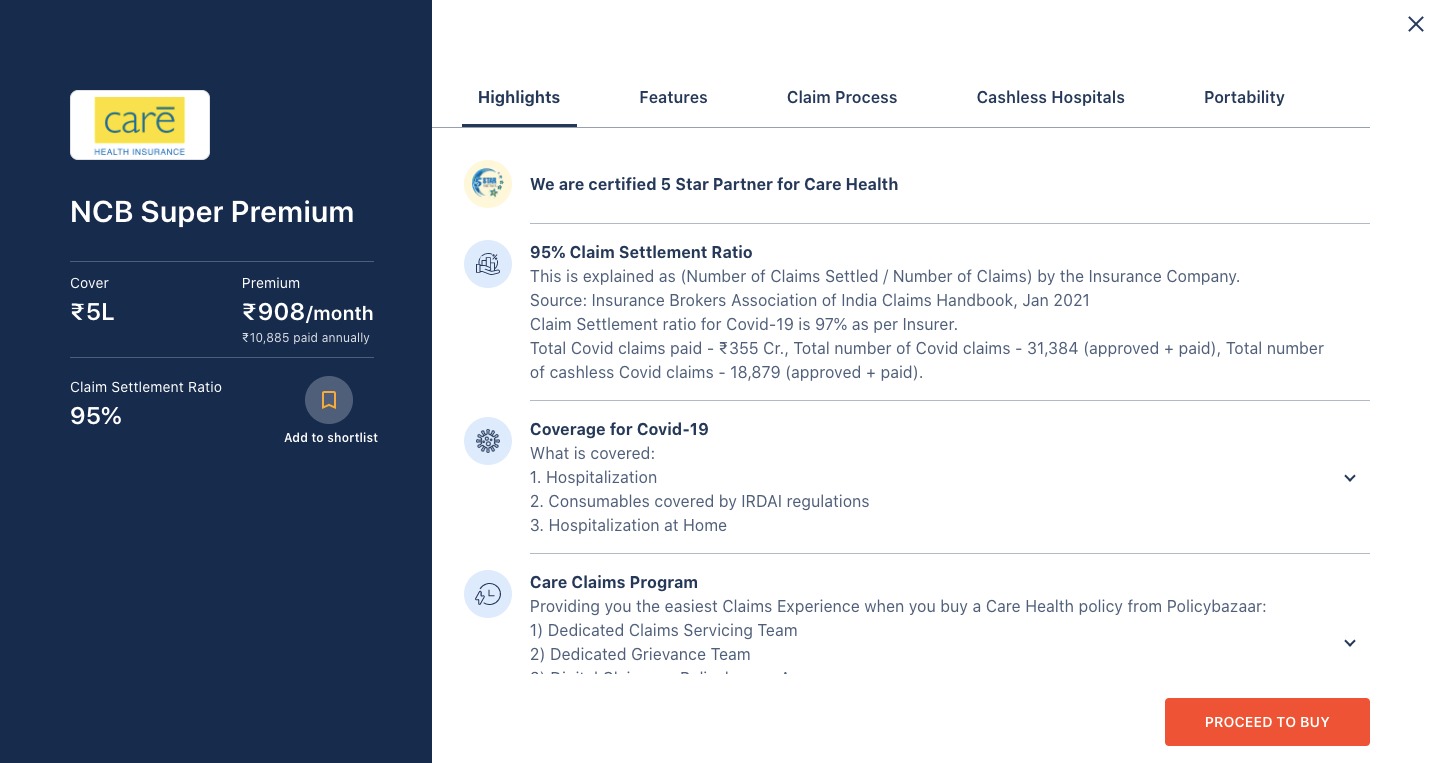Image resolution: width=1440 pixels, height=763 pixels.
Task: Click the Total Covid claims paid line
Action: pyautogui.click(x=927, y=360)
